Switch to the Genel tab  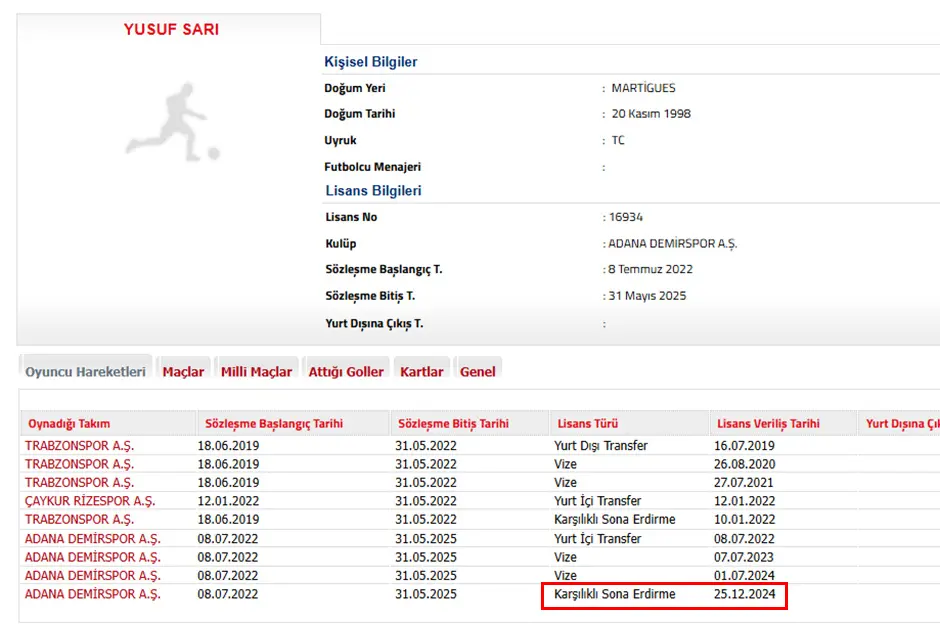click(x=477, y=371)
